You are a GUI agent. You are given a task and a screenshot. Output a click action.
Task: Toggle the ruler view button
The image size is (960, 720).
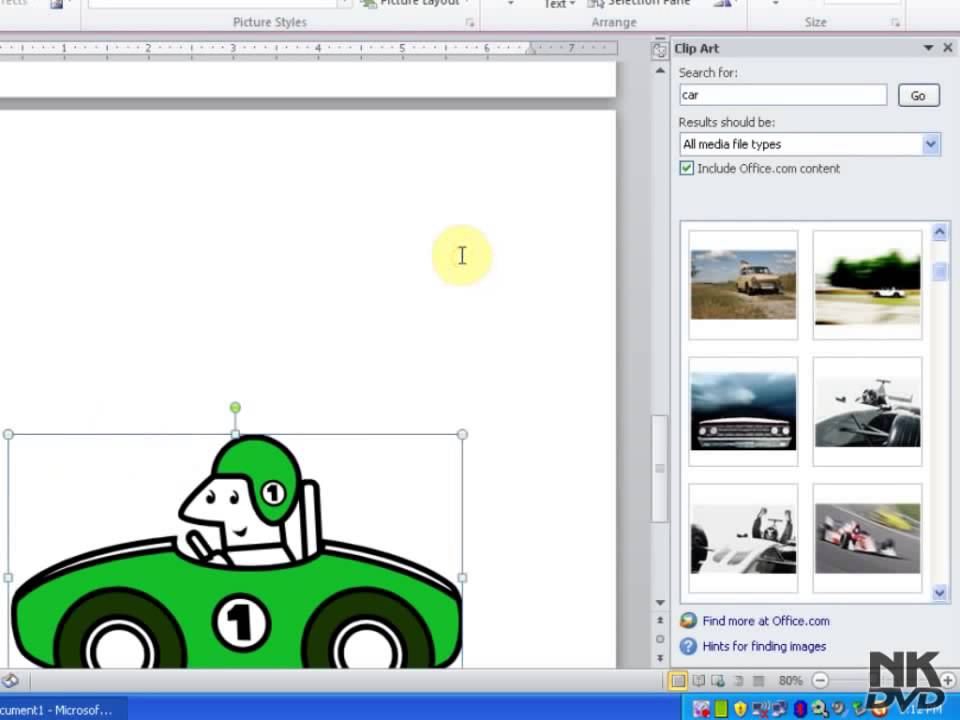click(659, 50)
